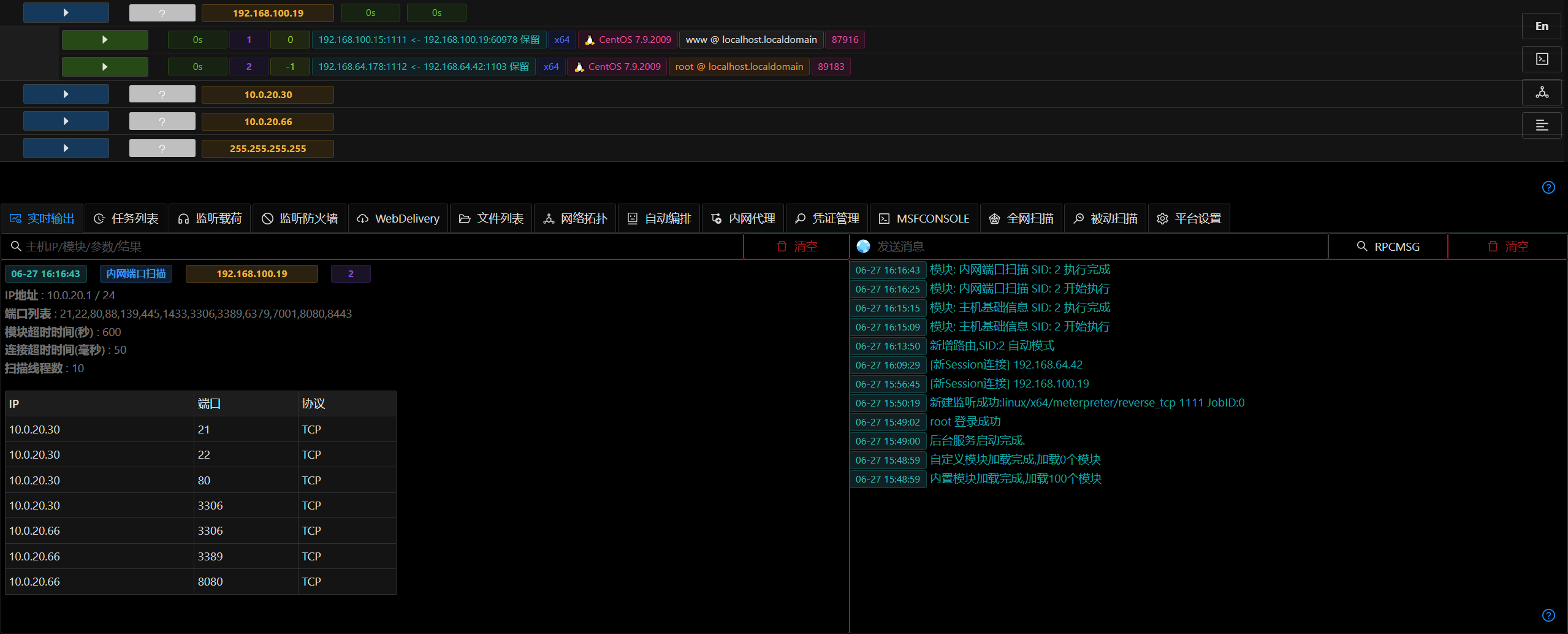The height and width of the screenshot is (634, 1568).
Task: Click the 协议 column header
Action: click(x=347, y=403)
